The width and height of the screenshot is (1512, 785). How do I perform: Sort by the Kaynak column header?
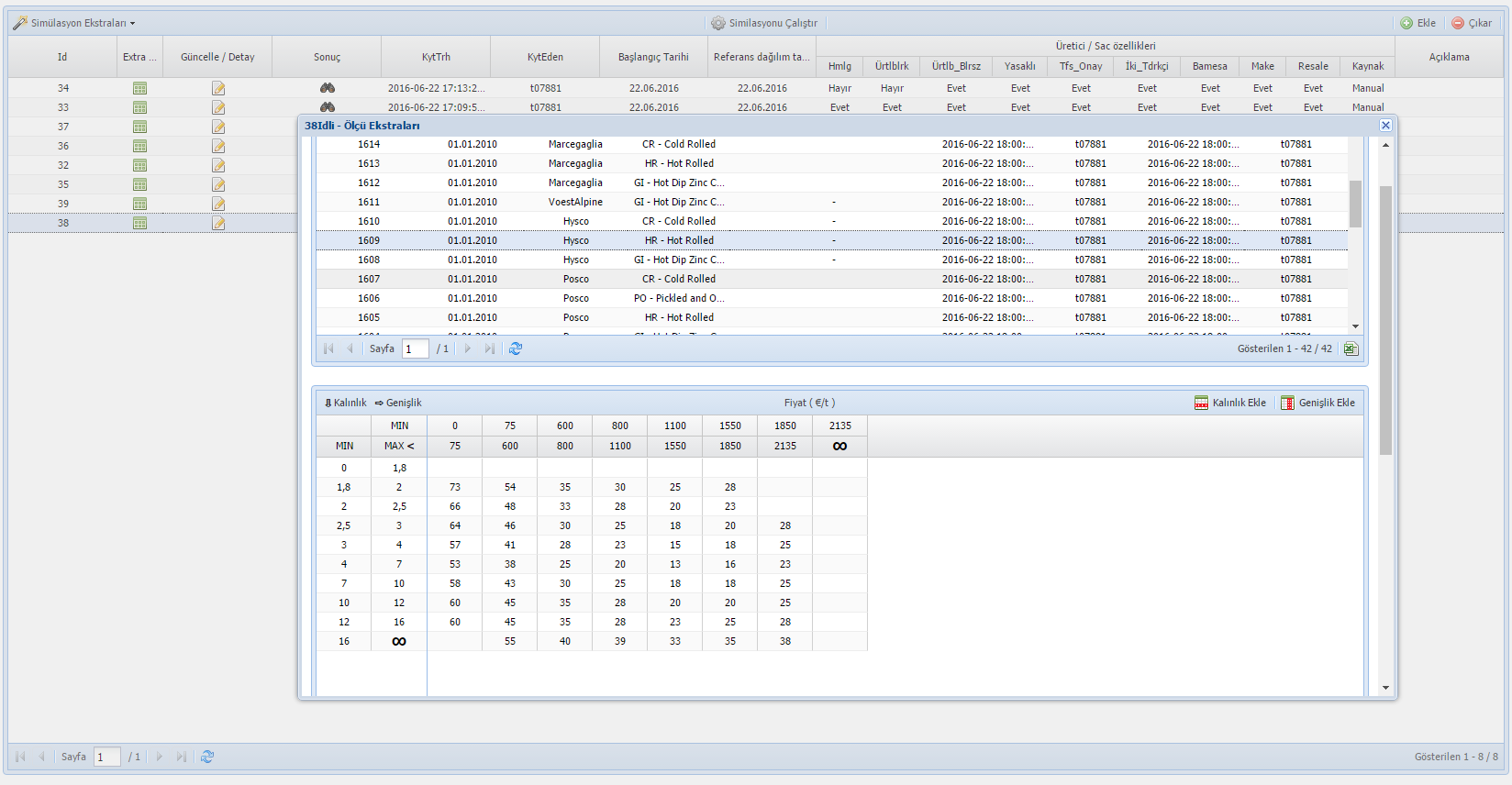pyautogui.click(x=1368, y=66)
